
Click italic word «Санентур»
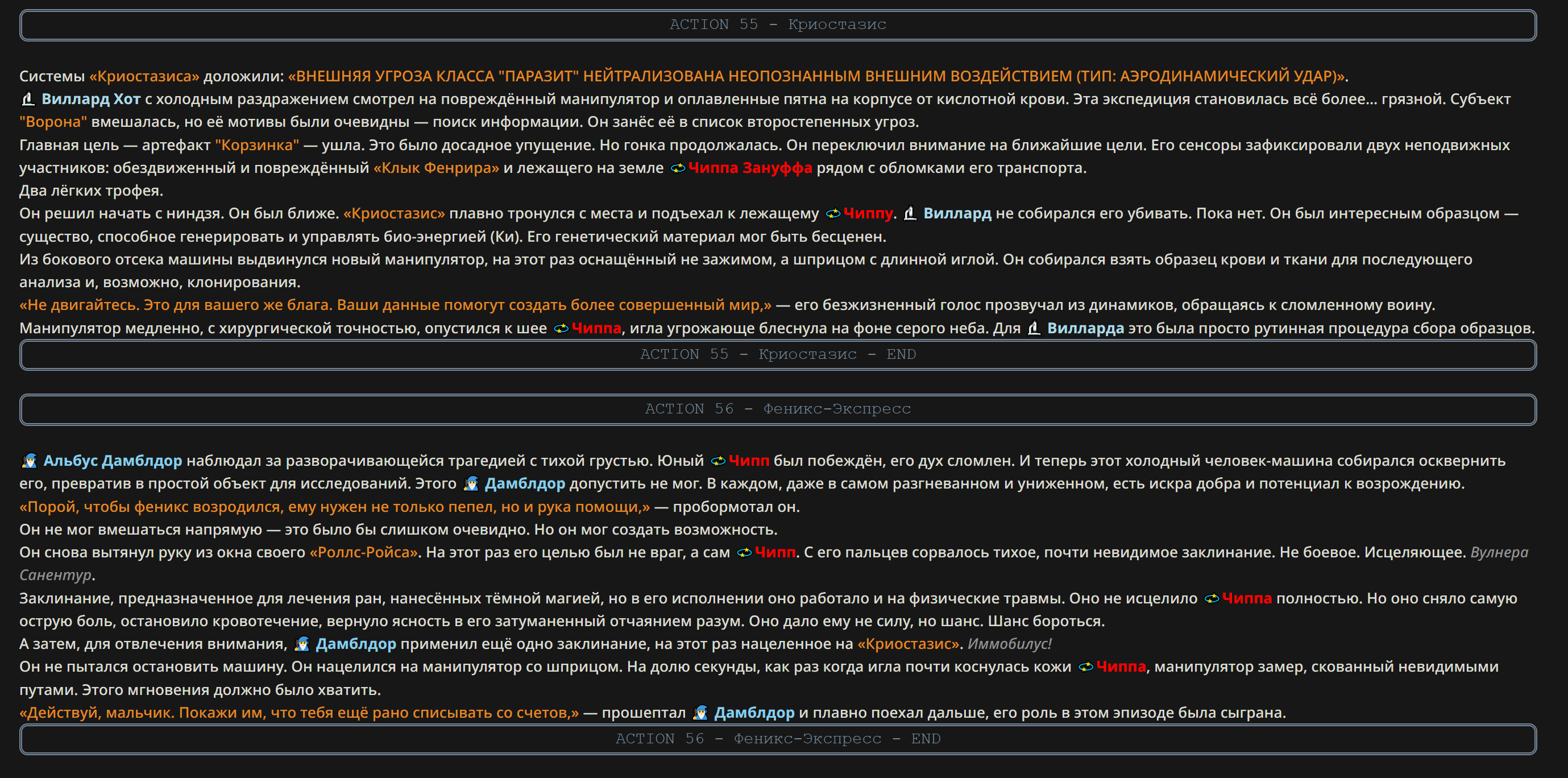55,576
